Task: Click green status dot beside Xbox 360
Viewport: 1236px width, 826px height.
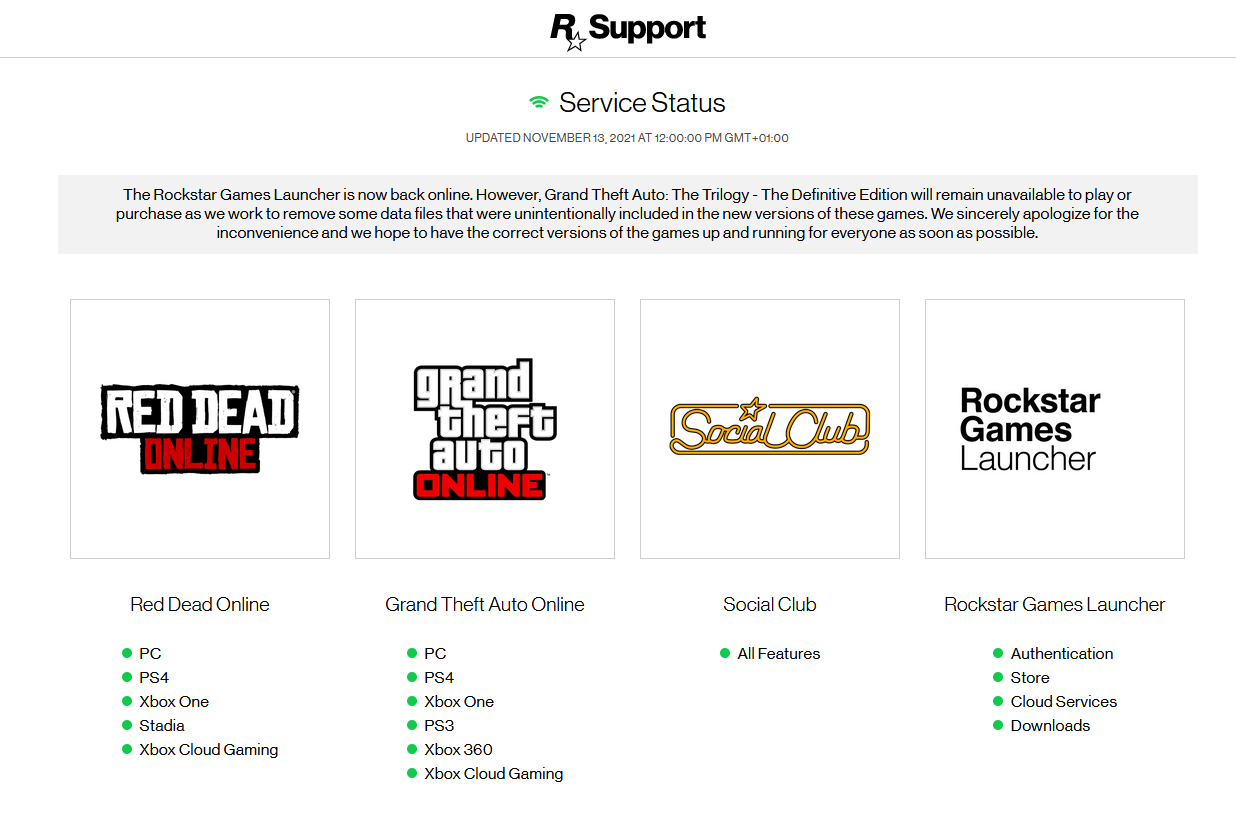Action: click(x=412, y=749)
